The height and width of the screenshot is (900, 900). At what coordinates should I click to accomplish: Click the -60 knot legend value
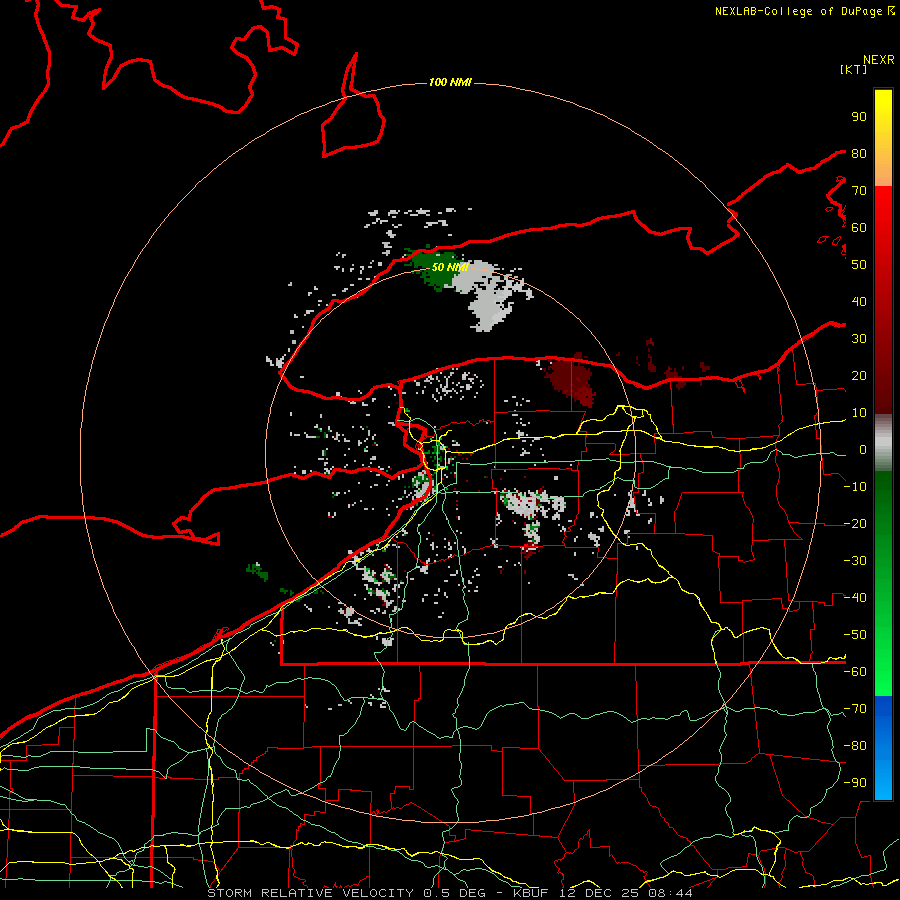click(x=855, y=672)
